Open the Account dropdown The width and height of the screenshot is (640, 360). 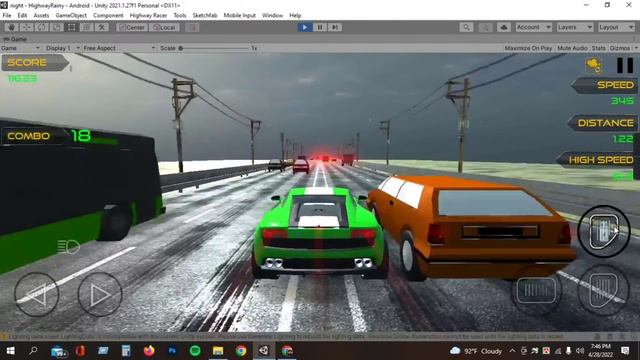point(533,27)
